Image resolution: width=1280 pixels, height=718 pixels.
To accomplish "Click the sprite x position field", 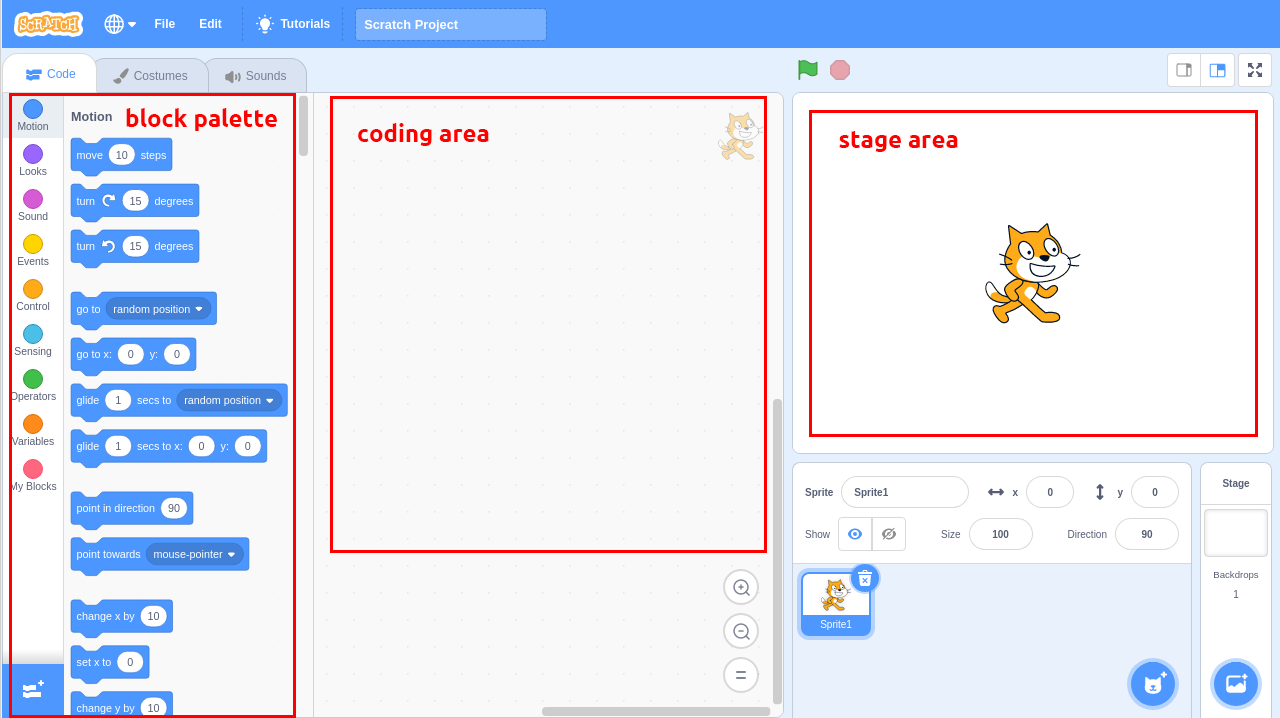I will [1050, 492].
